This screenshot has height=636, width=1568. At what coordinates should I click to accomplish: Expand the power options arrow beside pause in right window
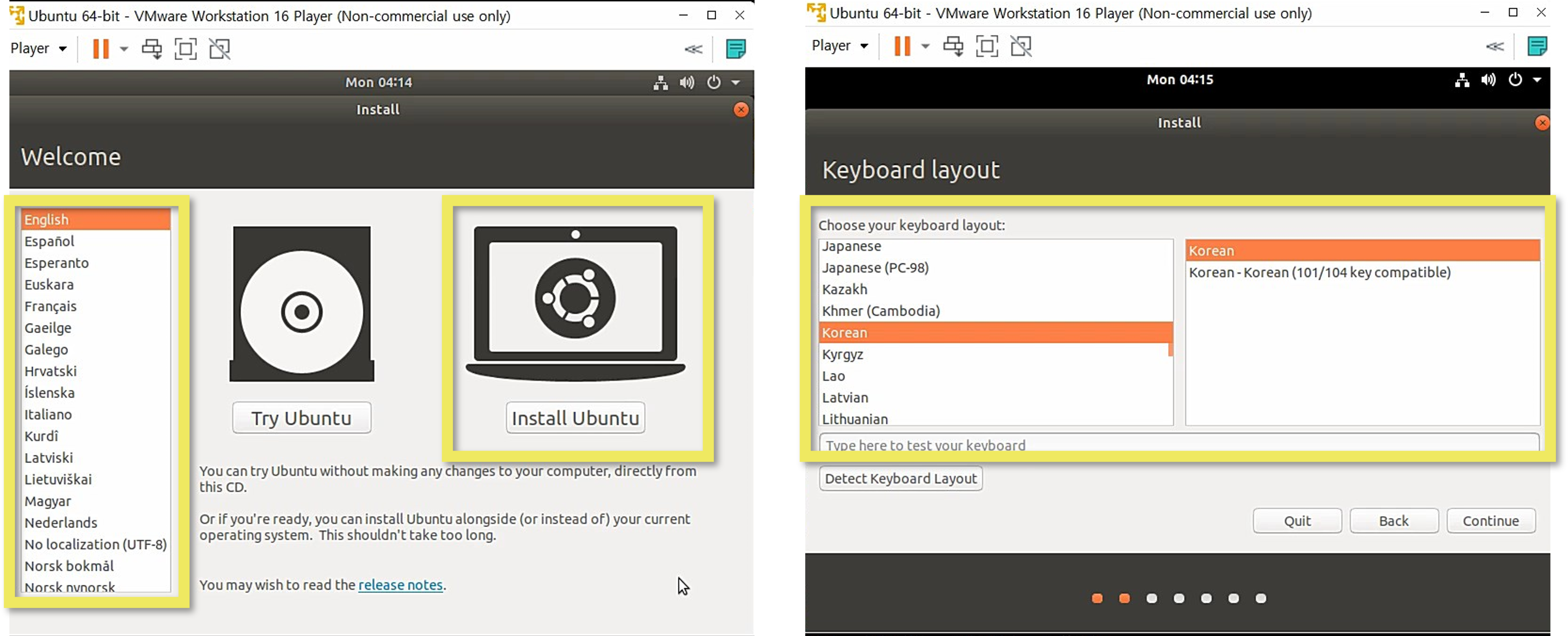(x=925, y=46)
